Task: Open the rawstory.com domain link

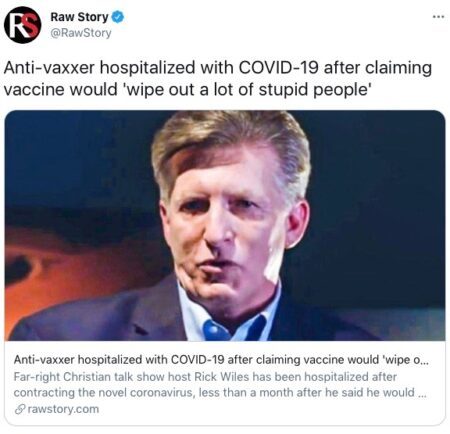Action: click(x=63, y=409)
